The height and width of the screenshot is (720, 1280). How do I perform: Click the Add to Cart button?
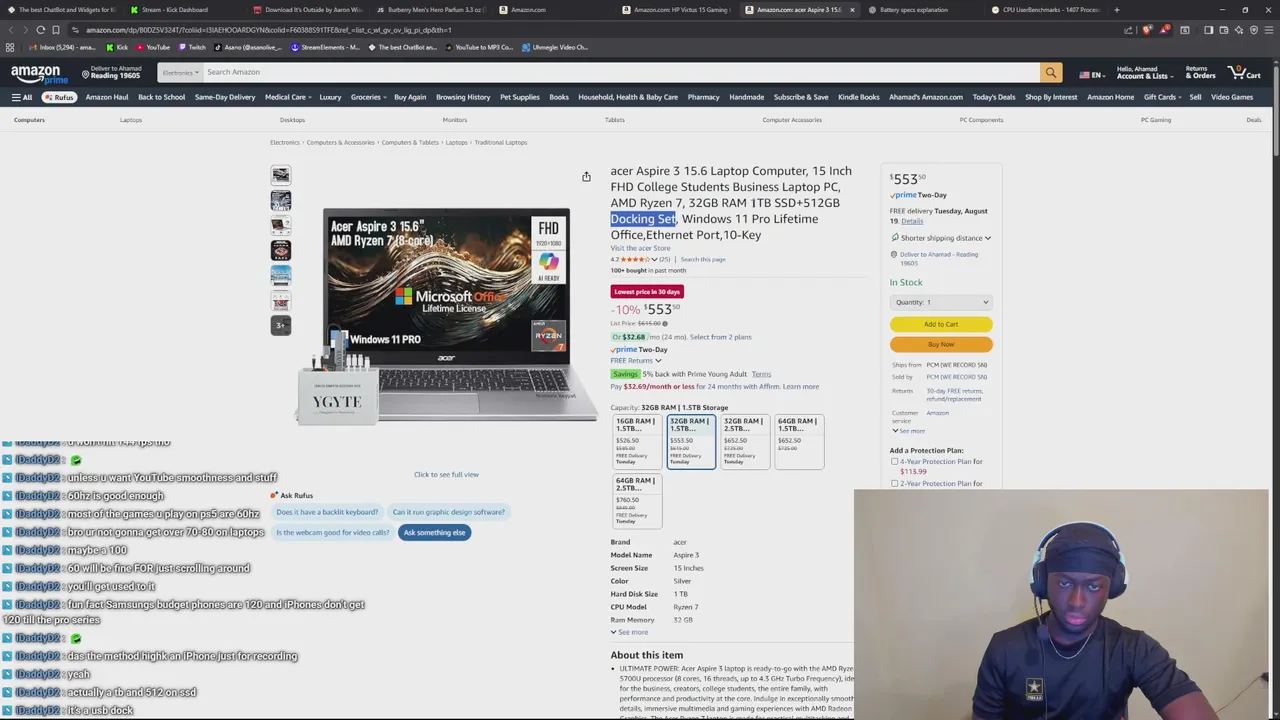[941, 324]
